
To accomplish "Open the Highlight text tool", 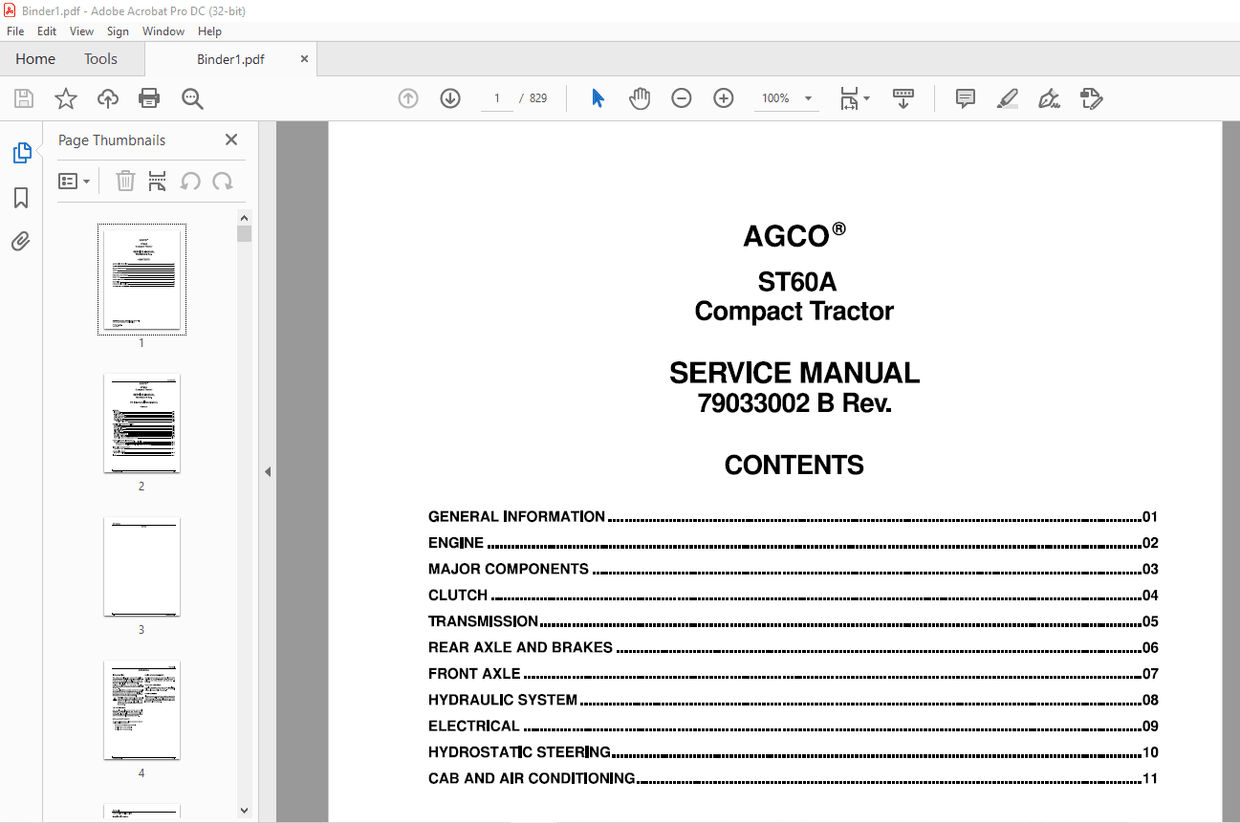I will click(1007, 98).
